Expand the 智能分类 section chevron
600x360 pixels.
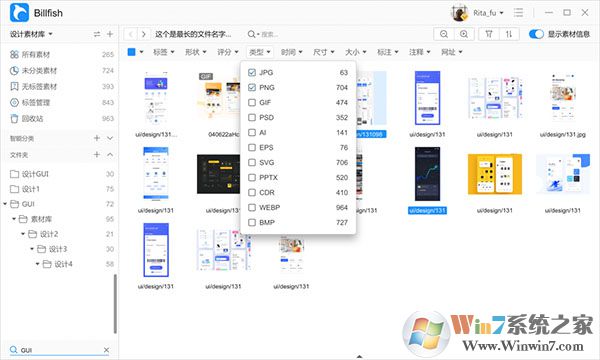pos(110,138)
